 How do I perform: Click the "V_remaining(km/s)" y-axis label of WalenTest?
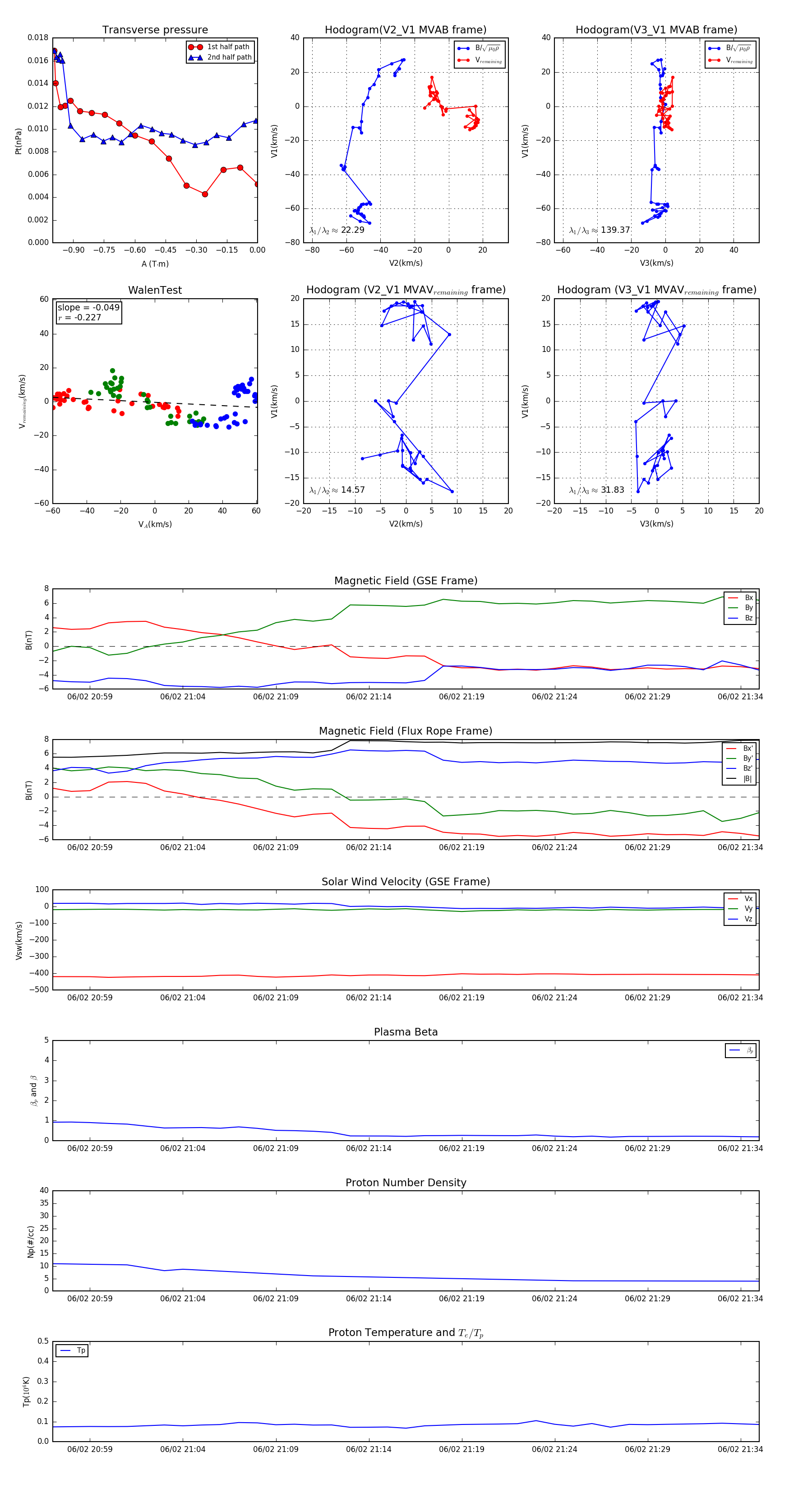pyautogui.click(x=23, y=401)
